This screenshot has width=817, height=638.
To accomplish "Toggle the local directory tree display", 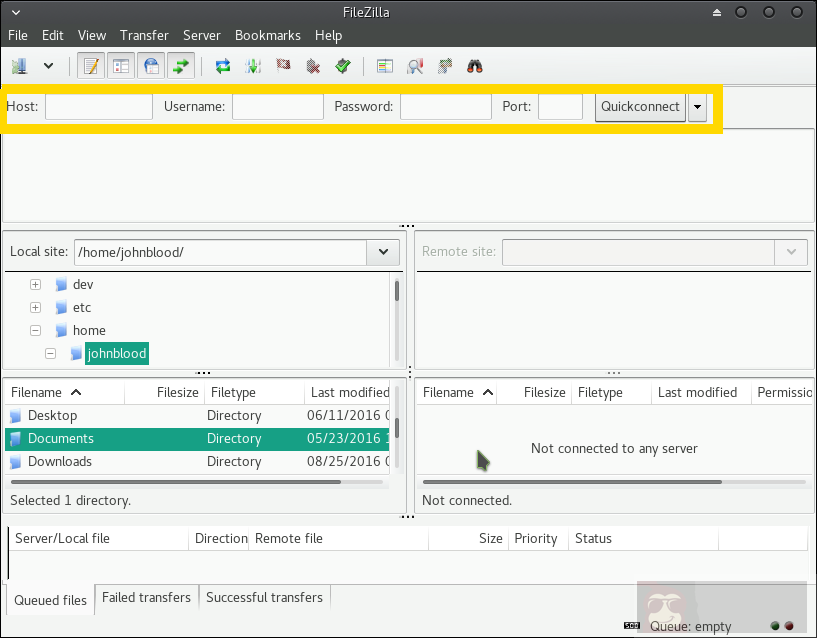I will point(121,66).
